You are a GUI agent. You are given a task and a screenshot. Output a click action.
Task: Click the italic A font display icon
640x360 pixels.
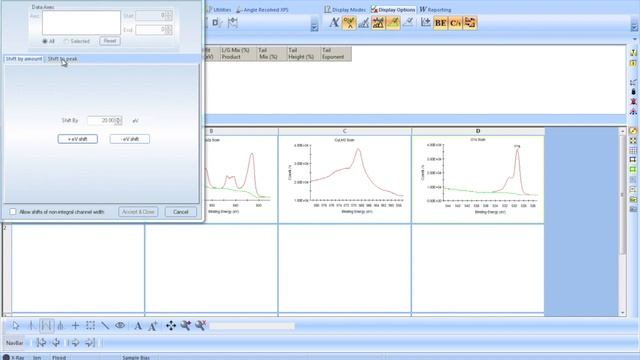pos(334,23)
